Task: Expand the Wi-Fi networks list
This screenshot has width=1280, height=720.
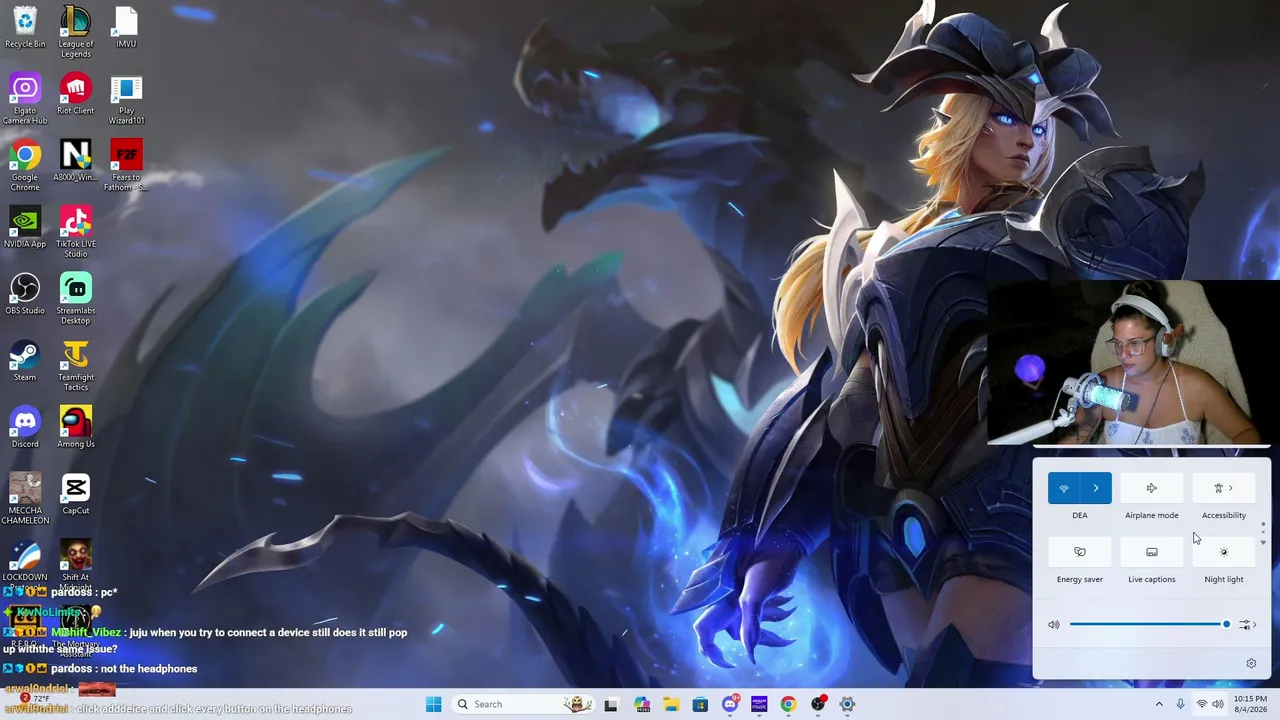Action: [1096, 488]
